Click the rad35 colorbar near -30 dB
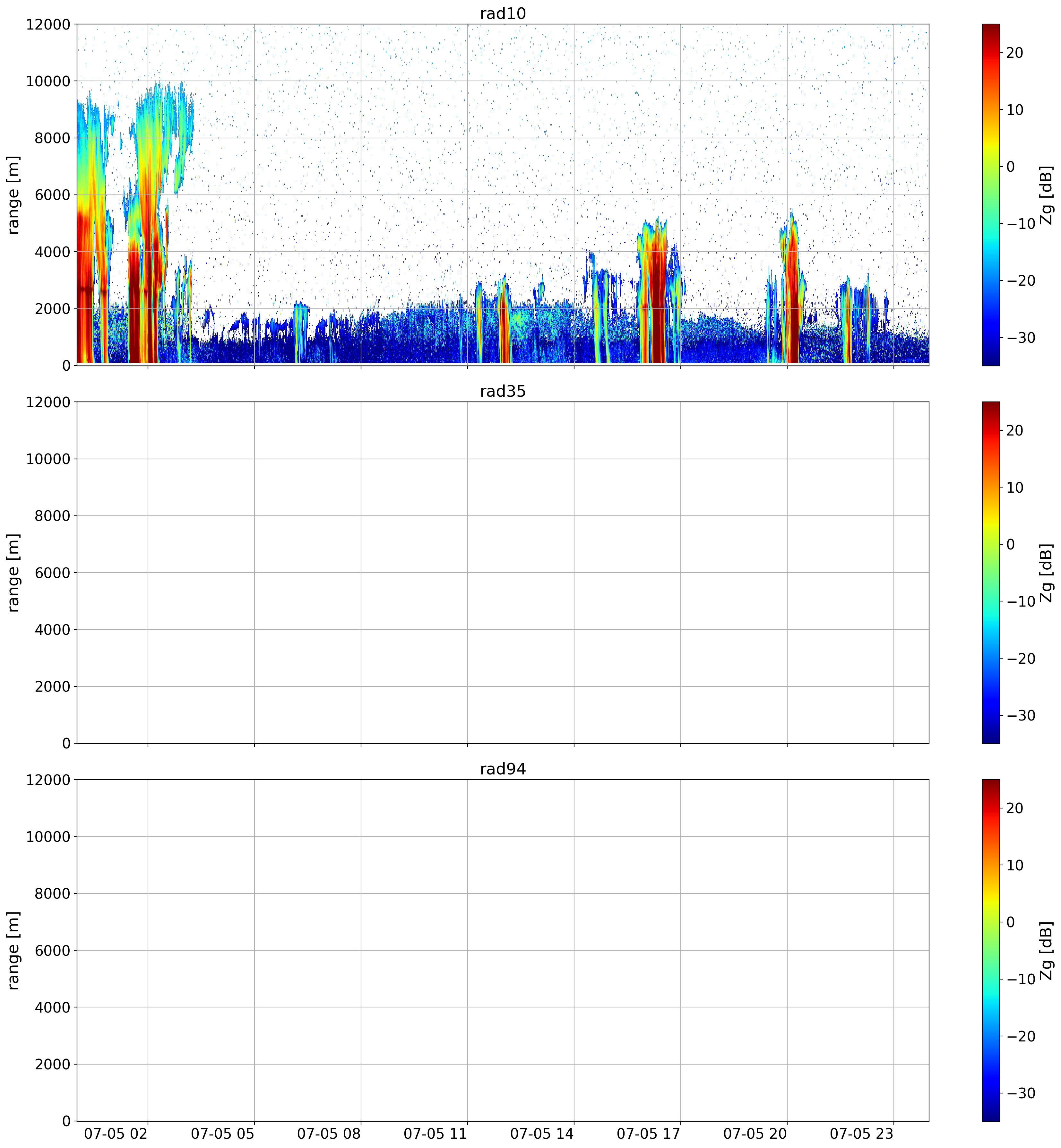This screenshot has width=1061, height=1148. (990, 715)
